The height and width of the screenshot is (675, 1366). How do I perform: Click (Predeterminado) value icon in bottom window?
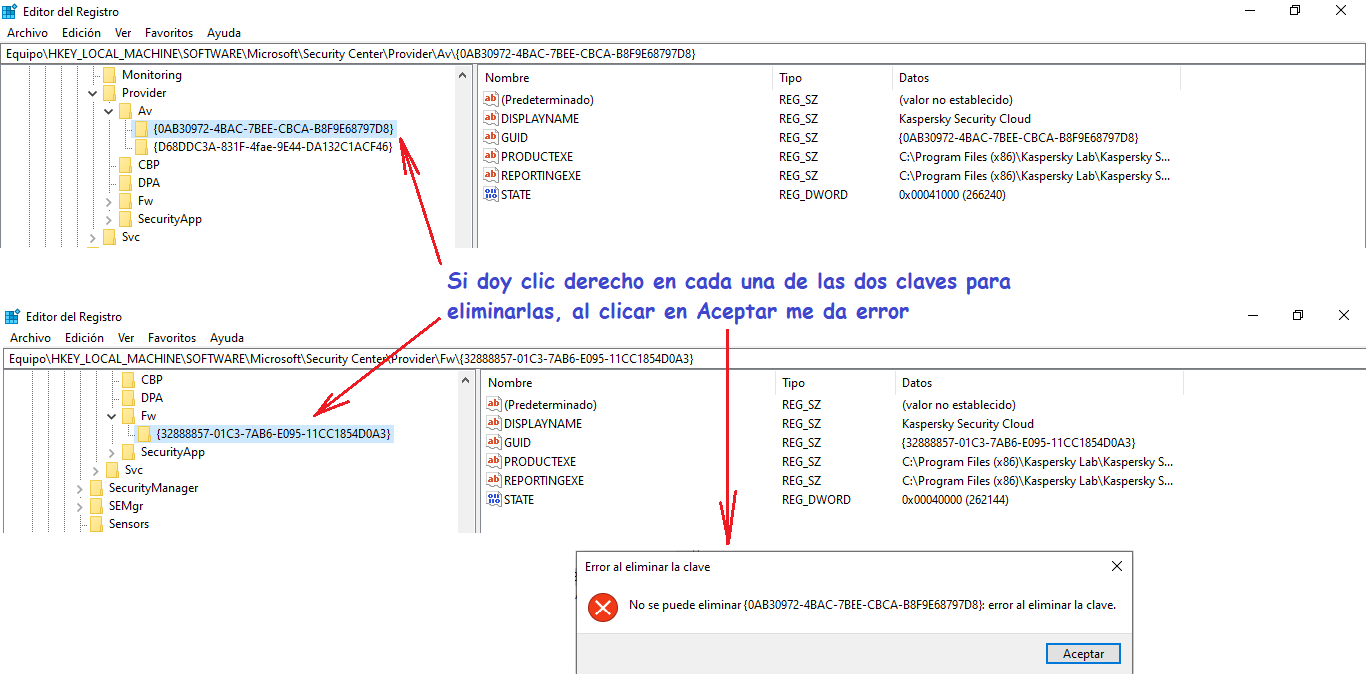click(x=493, y=404)
